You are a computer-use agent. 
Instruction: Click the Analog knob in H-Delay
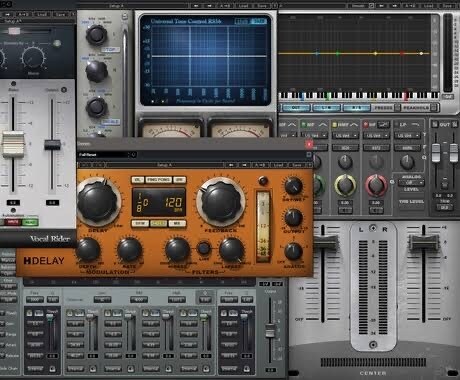[x=293, y=251]
